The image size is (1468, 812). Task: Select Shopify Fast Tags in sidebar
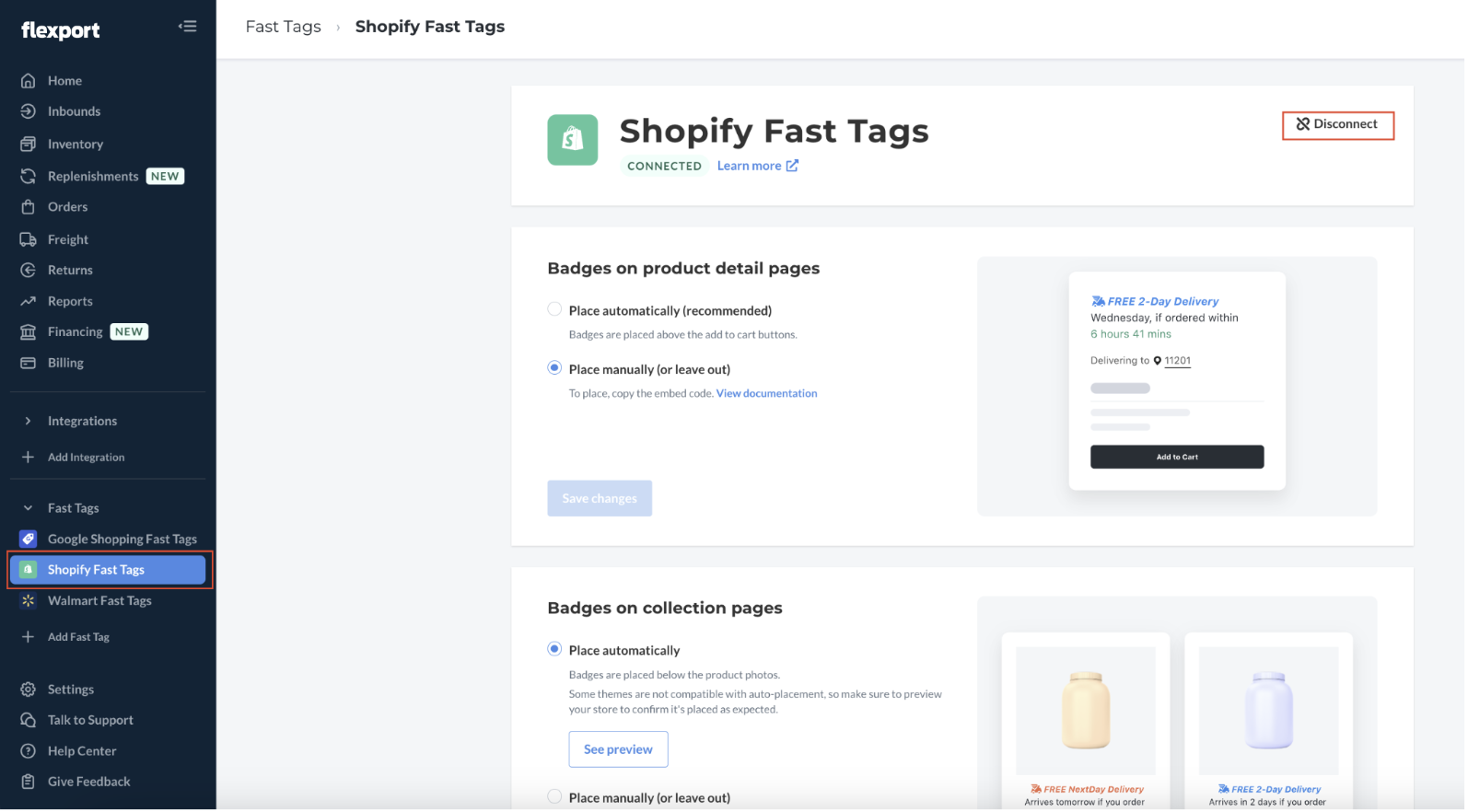[108, 570]
